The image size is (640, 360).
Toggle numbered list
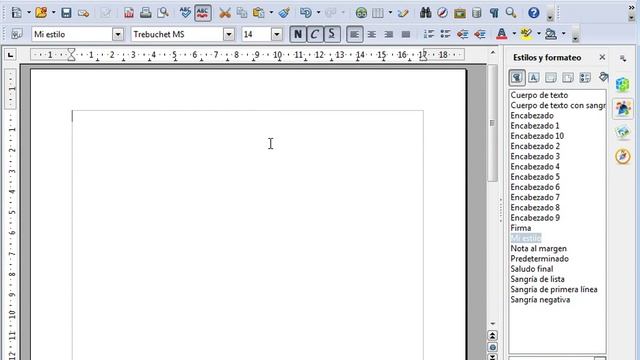point(429,34)
